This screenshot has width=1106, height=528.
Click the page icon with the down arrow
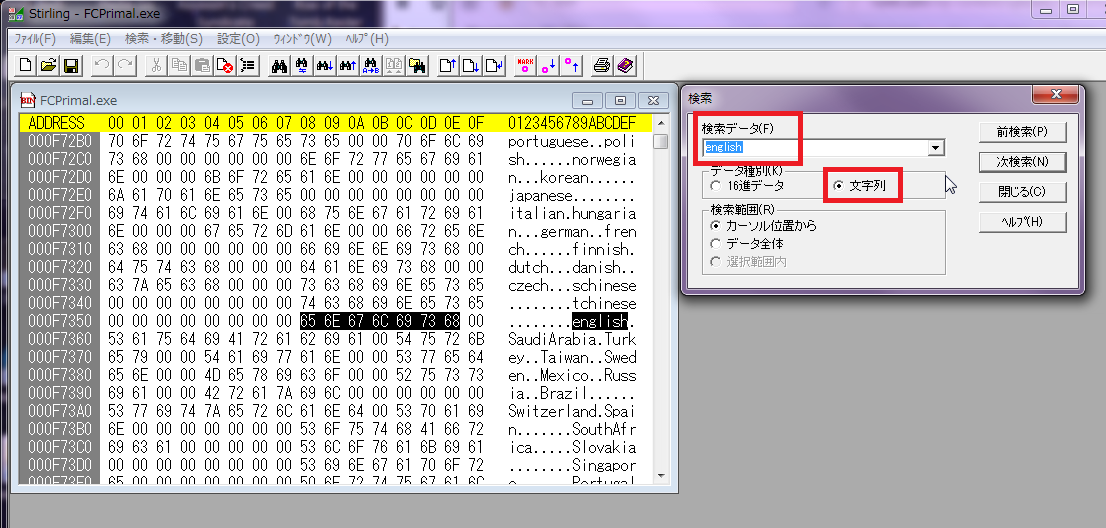[470, 66]
